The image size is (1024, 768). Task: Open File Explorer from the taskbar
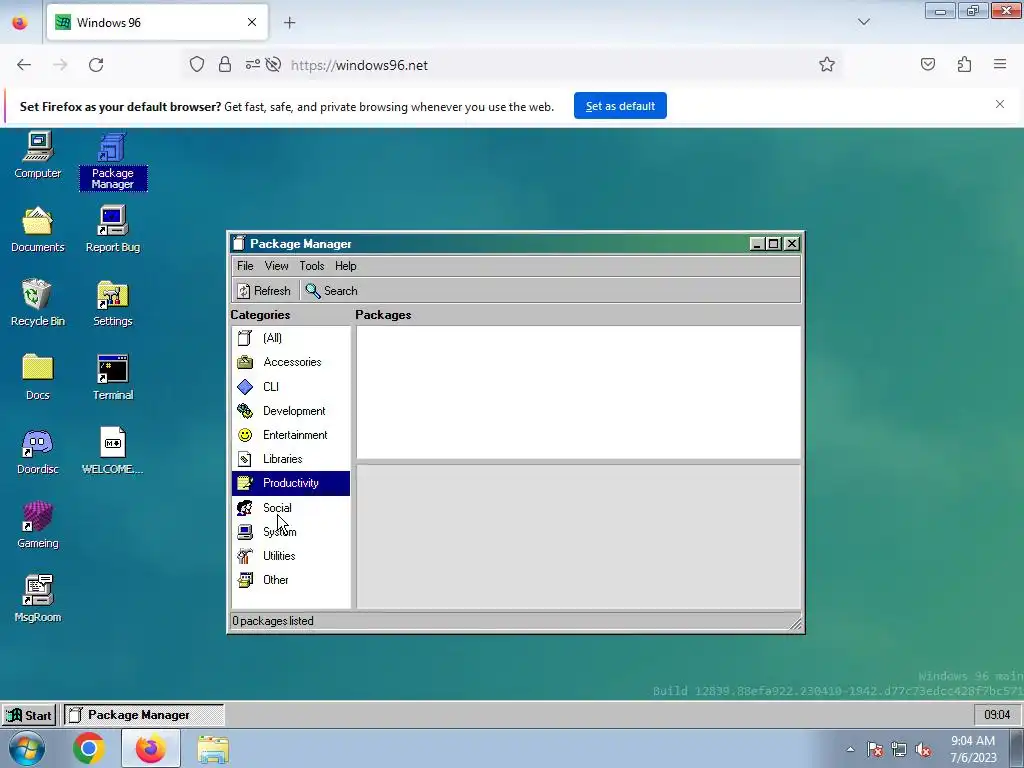[213, 748]
